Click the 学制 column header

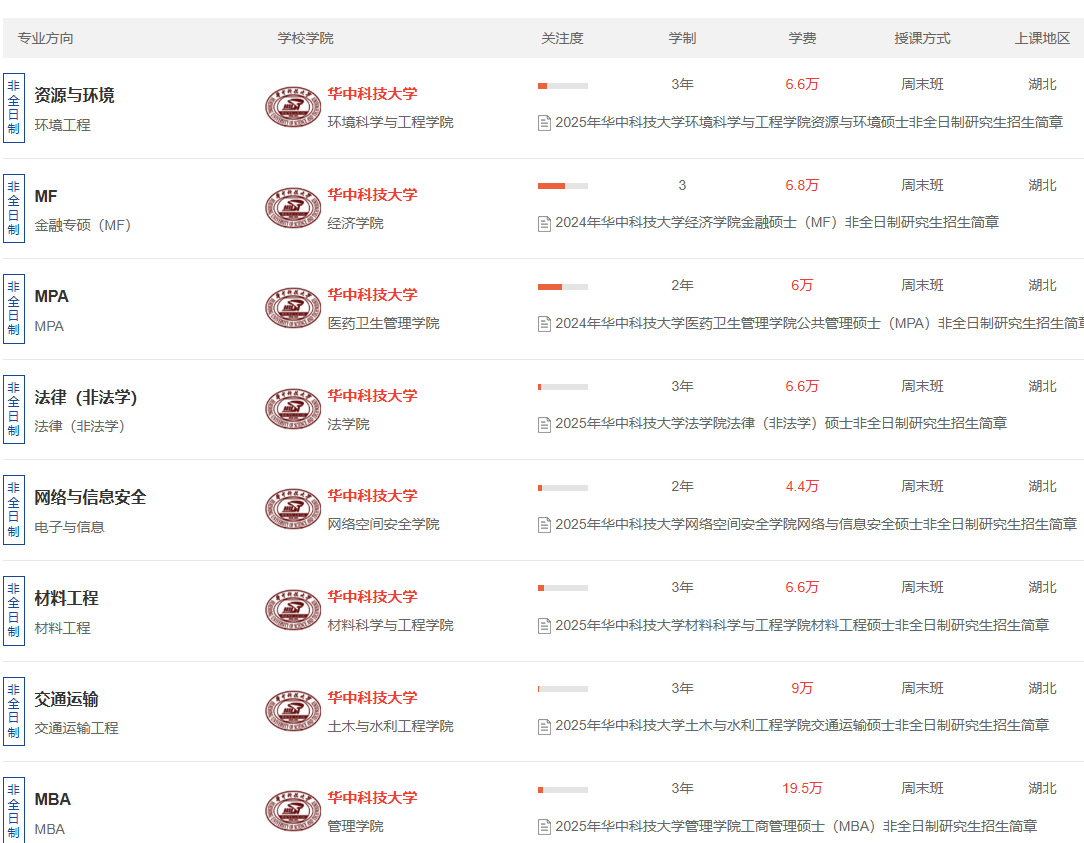coord(682,39)
